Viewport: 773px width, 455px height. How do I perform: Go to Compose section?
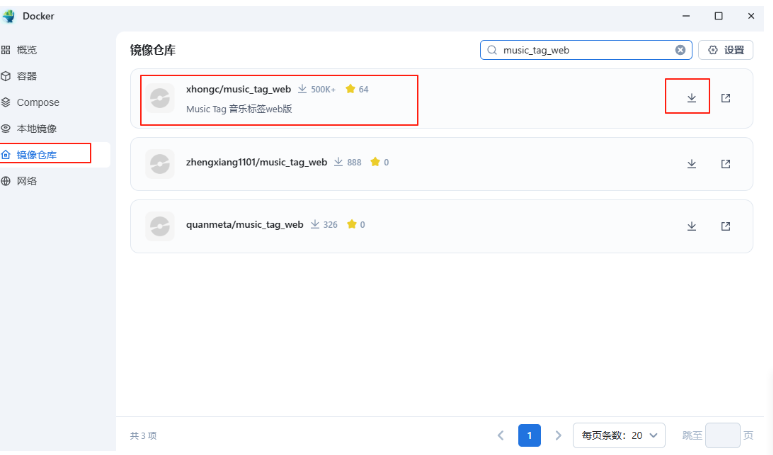pyautogui.click(x=37, y=102)
